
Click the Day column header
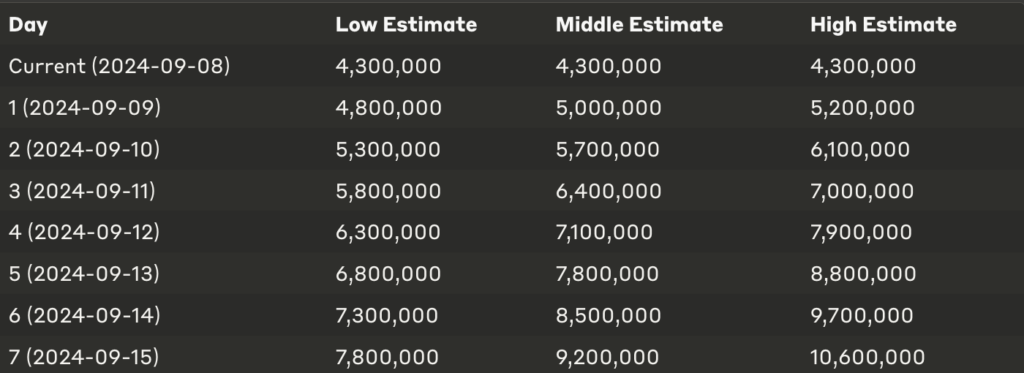pyautogui.click(x=28, y=25)
